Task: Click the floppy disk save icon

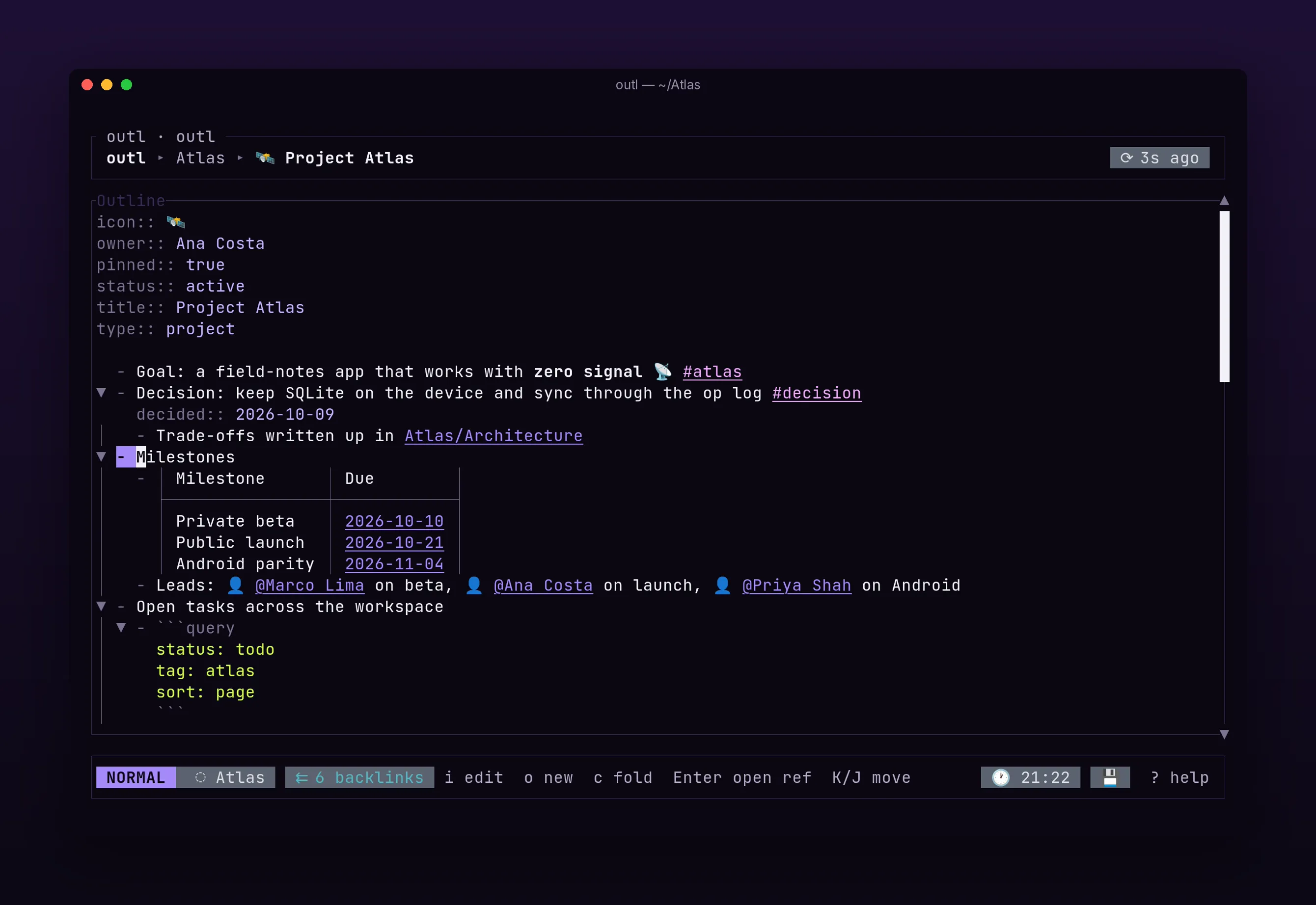Action: 1110,777
